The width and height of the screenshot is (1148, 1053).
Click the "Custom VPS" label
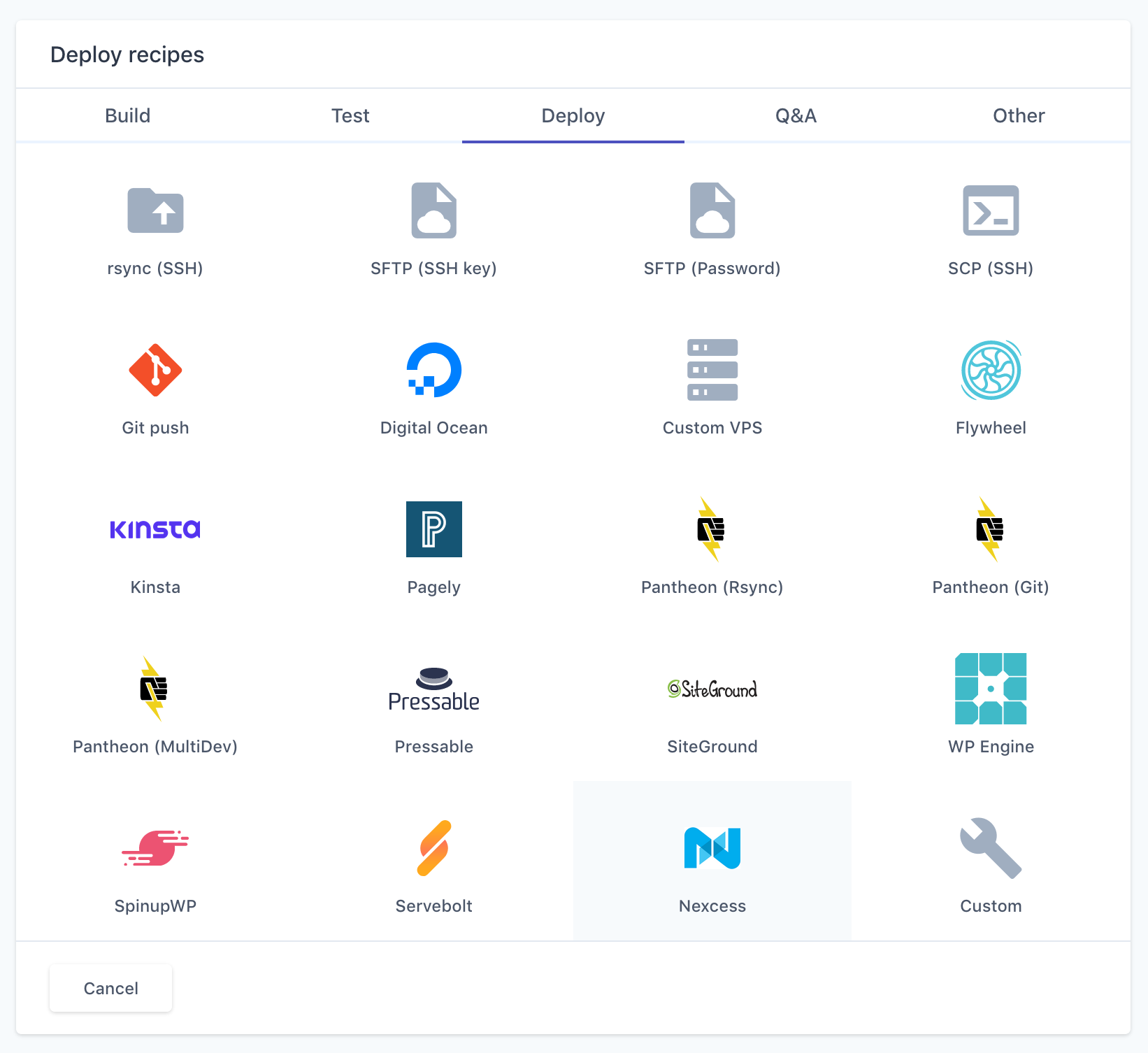[712, 428]
